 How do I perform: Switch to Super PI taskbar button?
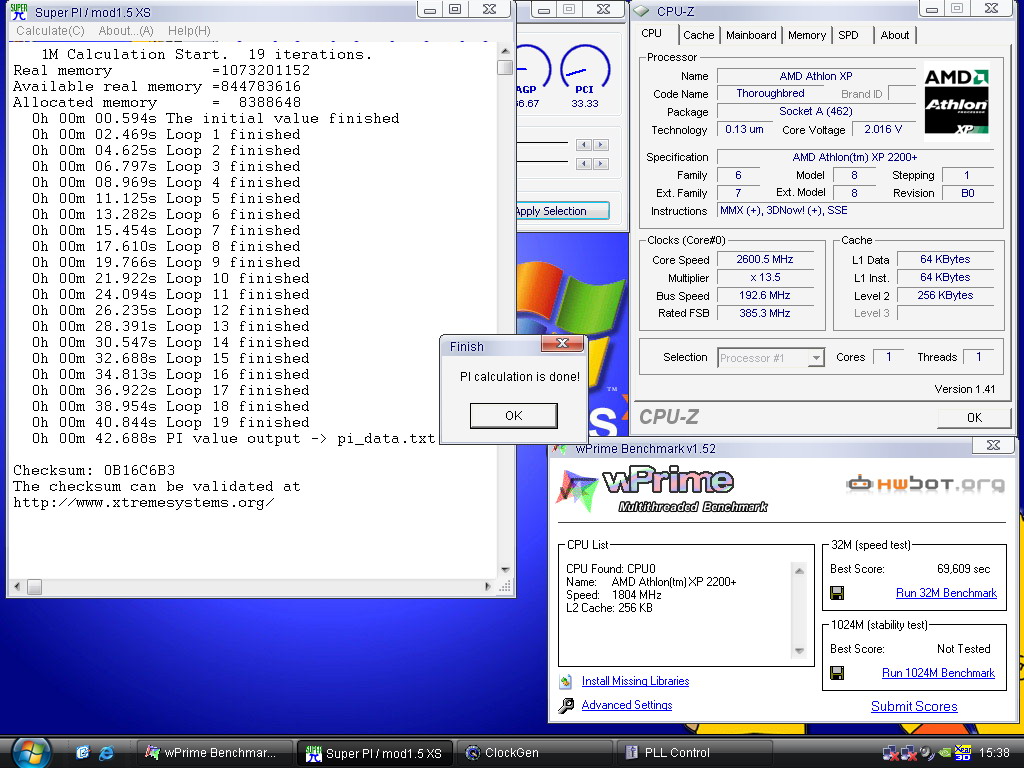tap(374, 753)
